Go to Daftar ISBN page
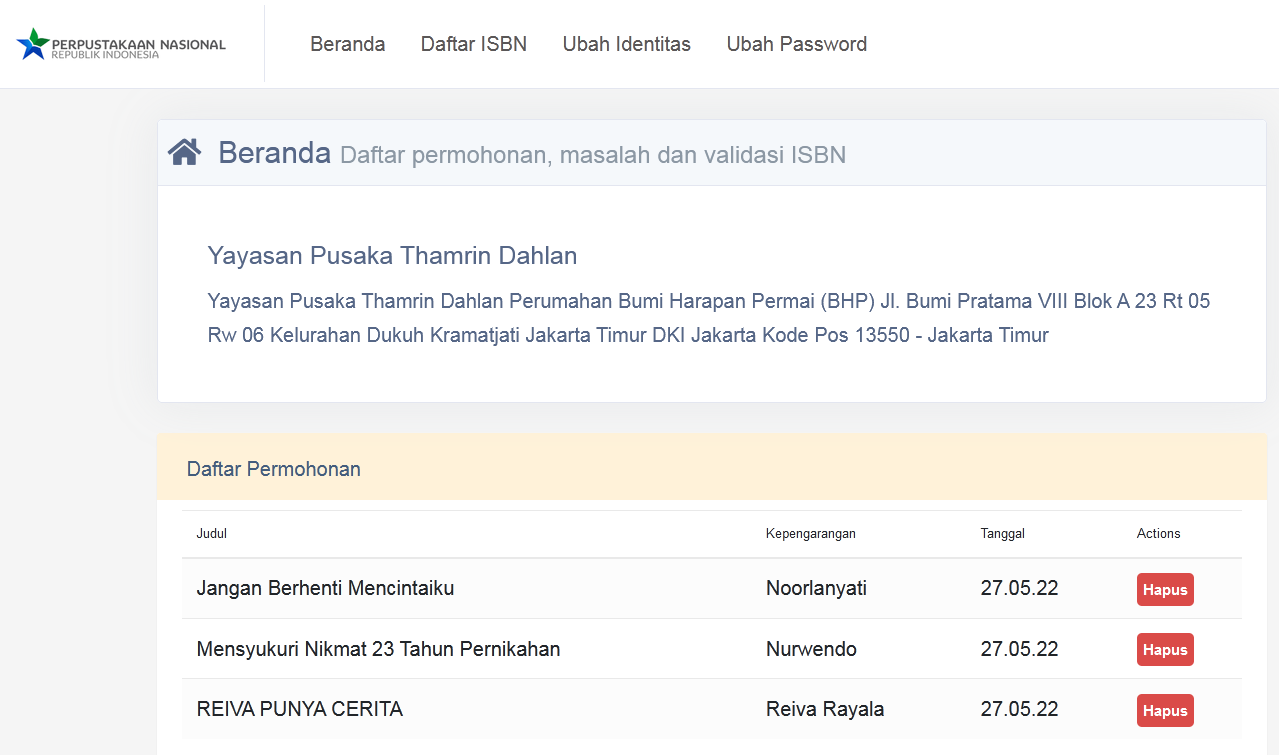 (473, 44)
